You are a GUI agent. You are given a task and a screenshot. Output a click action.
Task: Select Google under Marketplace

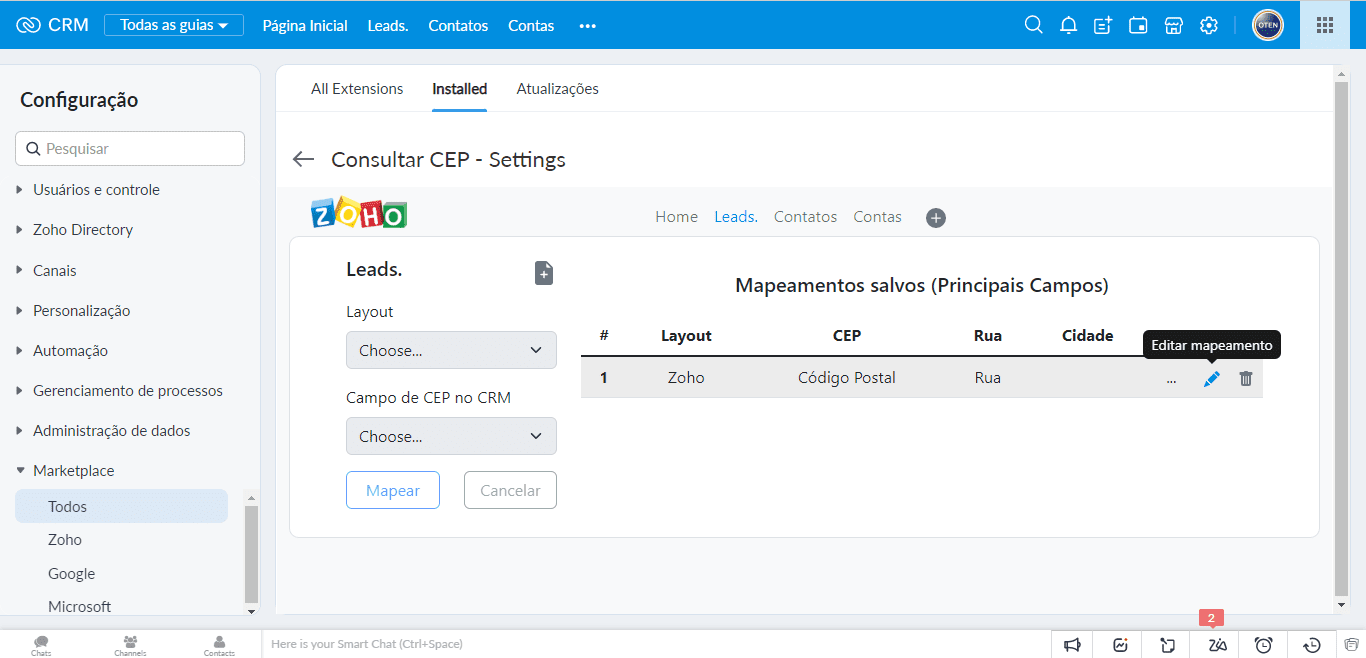coord(72,574)
